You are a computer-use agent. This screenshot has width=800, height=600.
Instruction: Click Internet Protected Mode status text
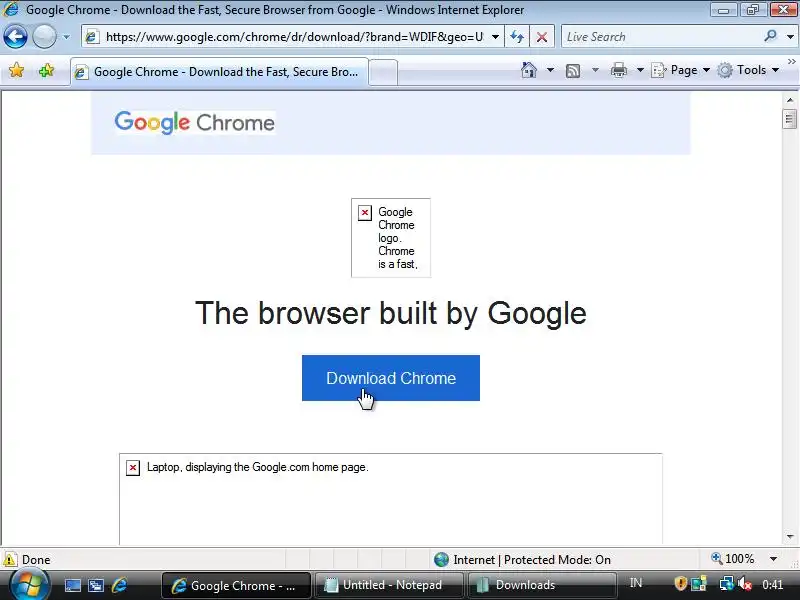pos(532,560)
